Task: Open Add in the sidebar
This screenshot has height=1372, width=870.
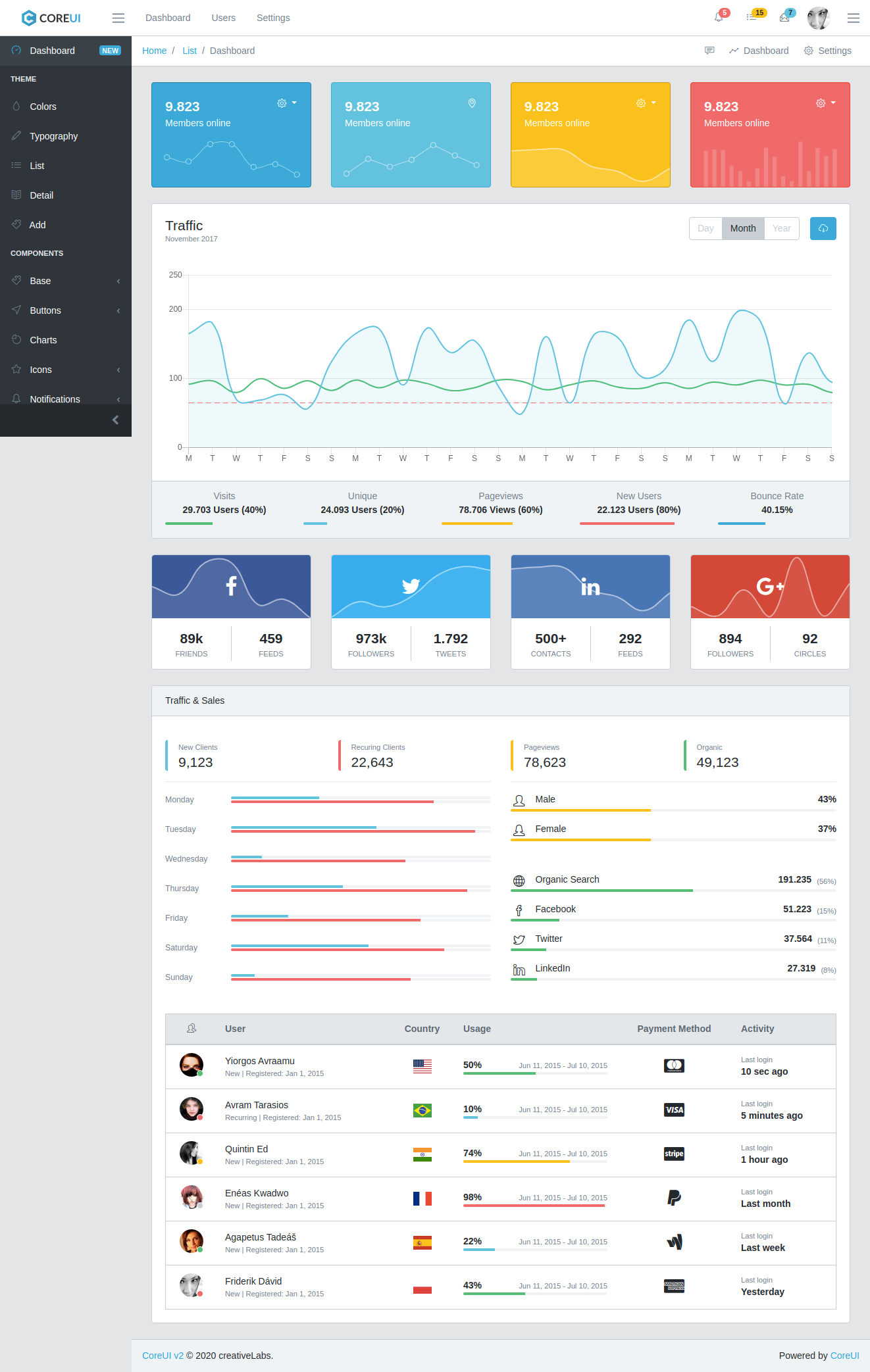Action: pos(66,225)
